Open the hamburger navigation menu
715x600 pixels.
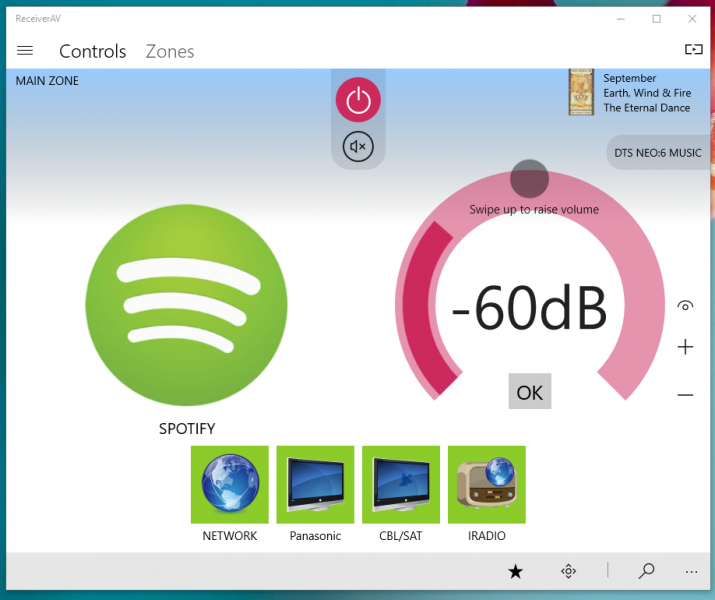[25, 51]
